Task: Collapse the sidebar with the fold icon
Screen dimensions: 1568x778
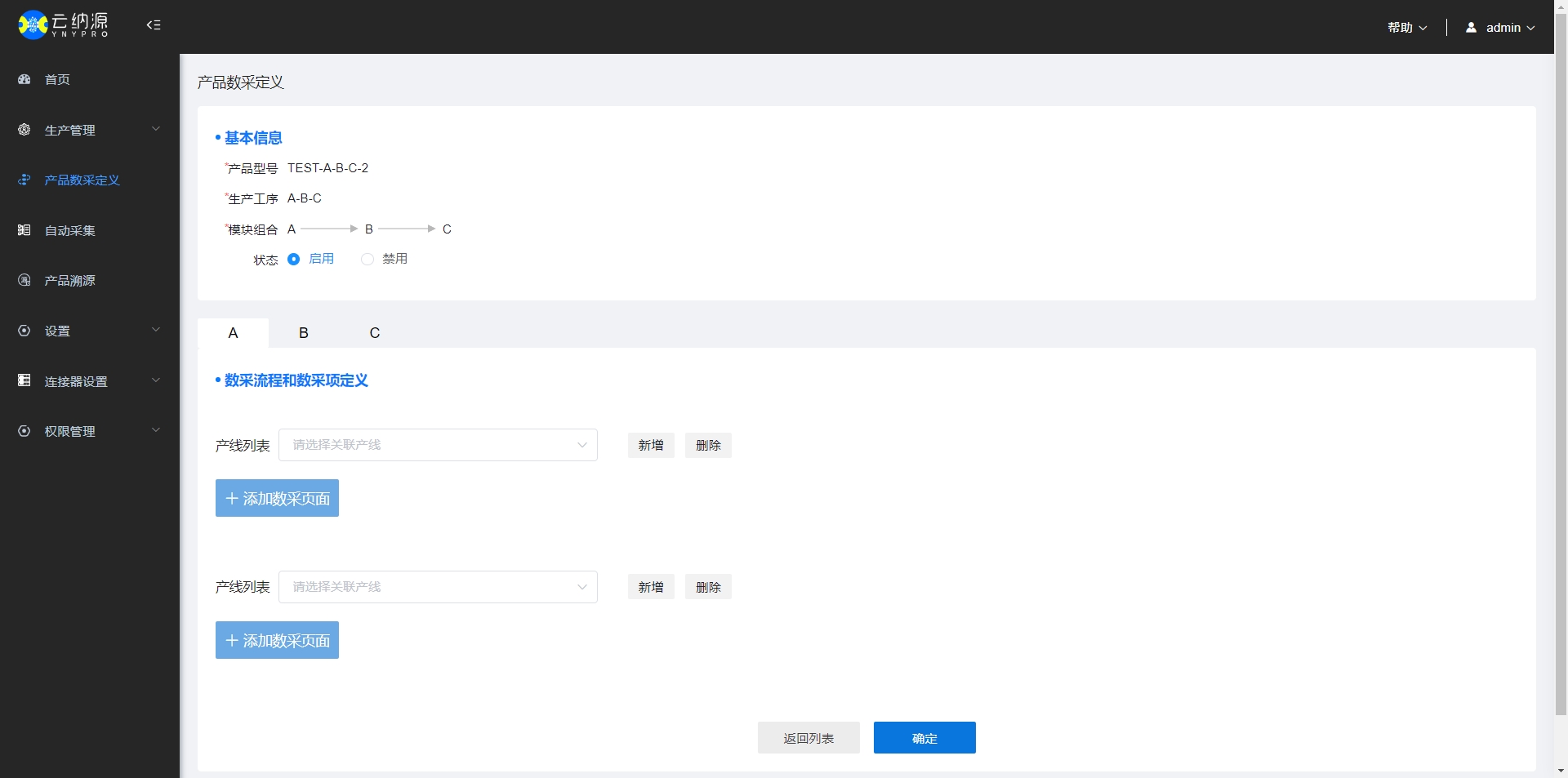Action: (x=154, y=25)
